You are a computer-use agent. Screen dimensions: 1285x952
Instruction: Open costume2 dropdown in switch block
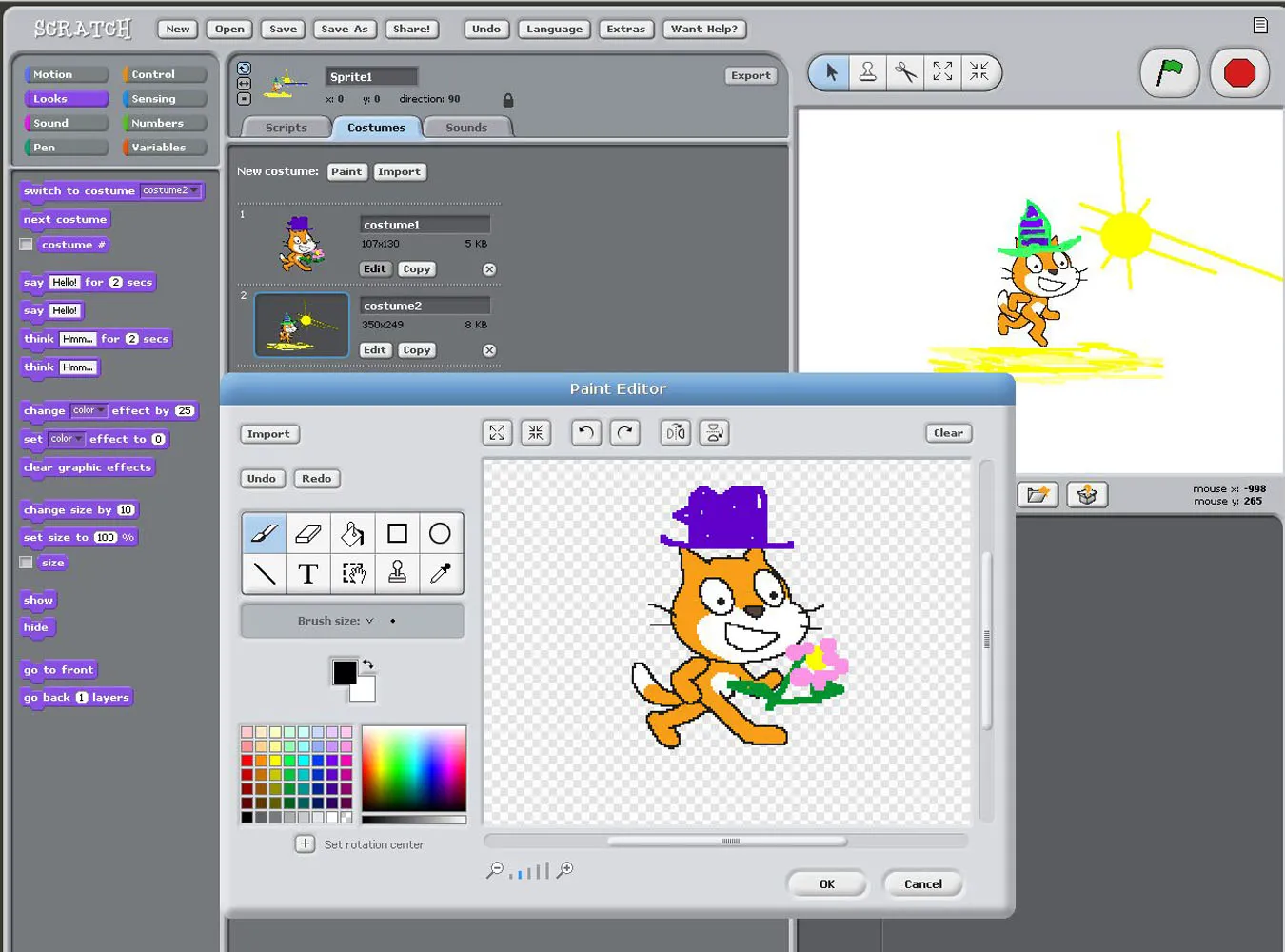point(194,190)
